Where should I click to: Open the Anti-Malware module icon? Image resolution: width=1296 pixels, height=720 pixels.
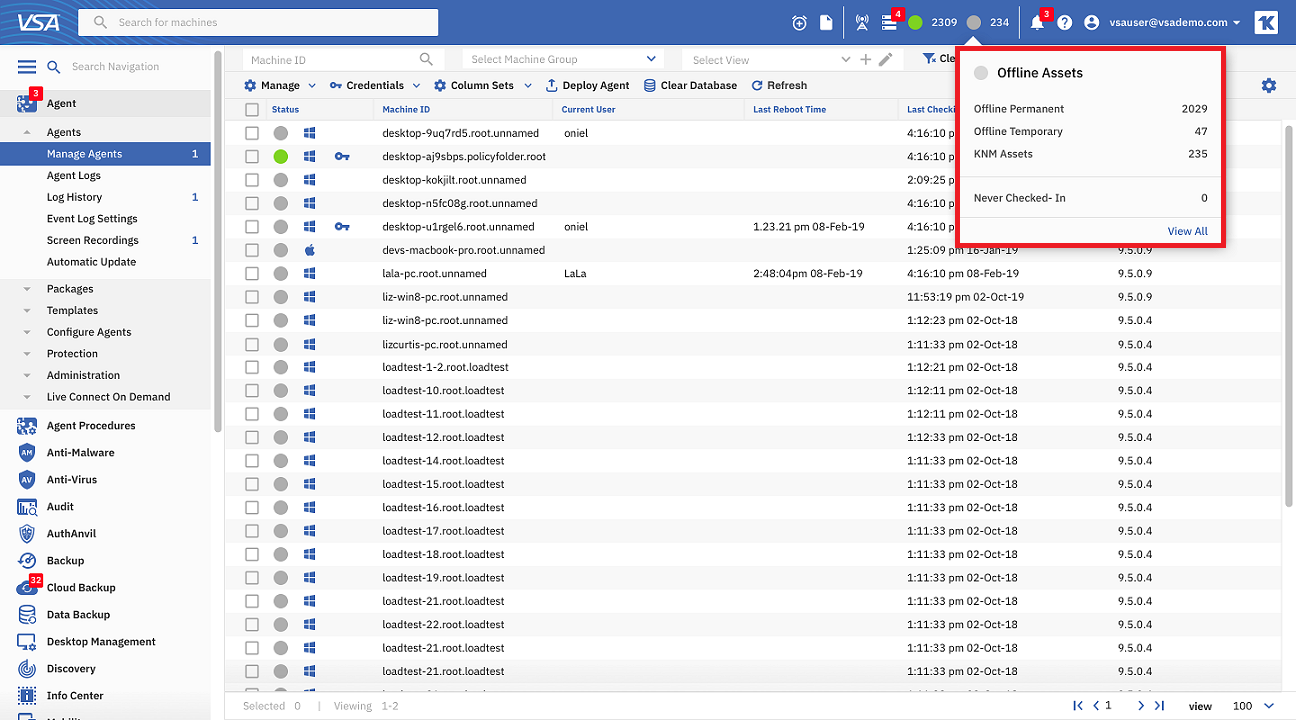[27, 453]
